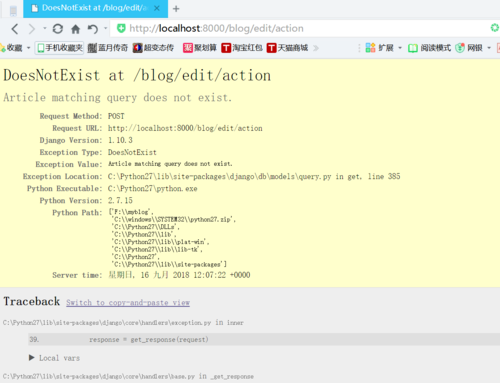Click the exception.py in inner traceback path
The width and height of the screenshot is (500, 383).
pos(123,322)
